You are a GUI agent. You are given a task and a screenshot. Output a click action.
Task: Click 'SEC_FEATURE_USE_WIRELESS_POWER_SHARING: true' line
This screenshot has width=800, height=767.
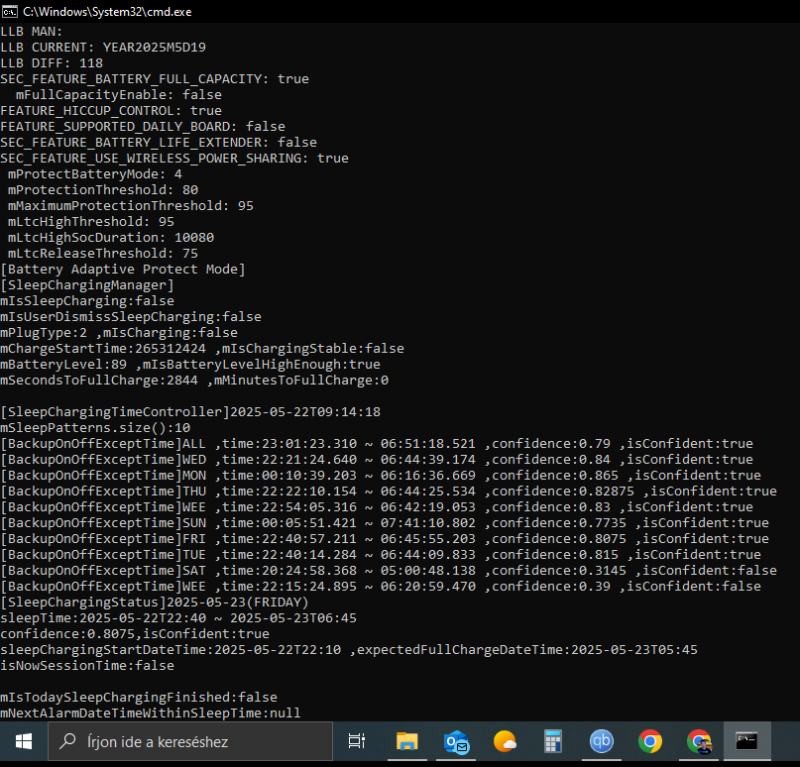[174, 158]
